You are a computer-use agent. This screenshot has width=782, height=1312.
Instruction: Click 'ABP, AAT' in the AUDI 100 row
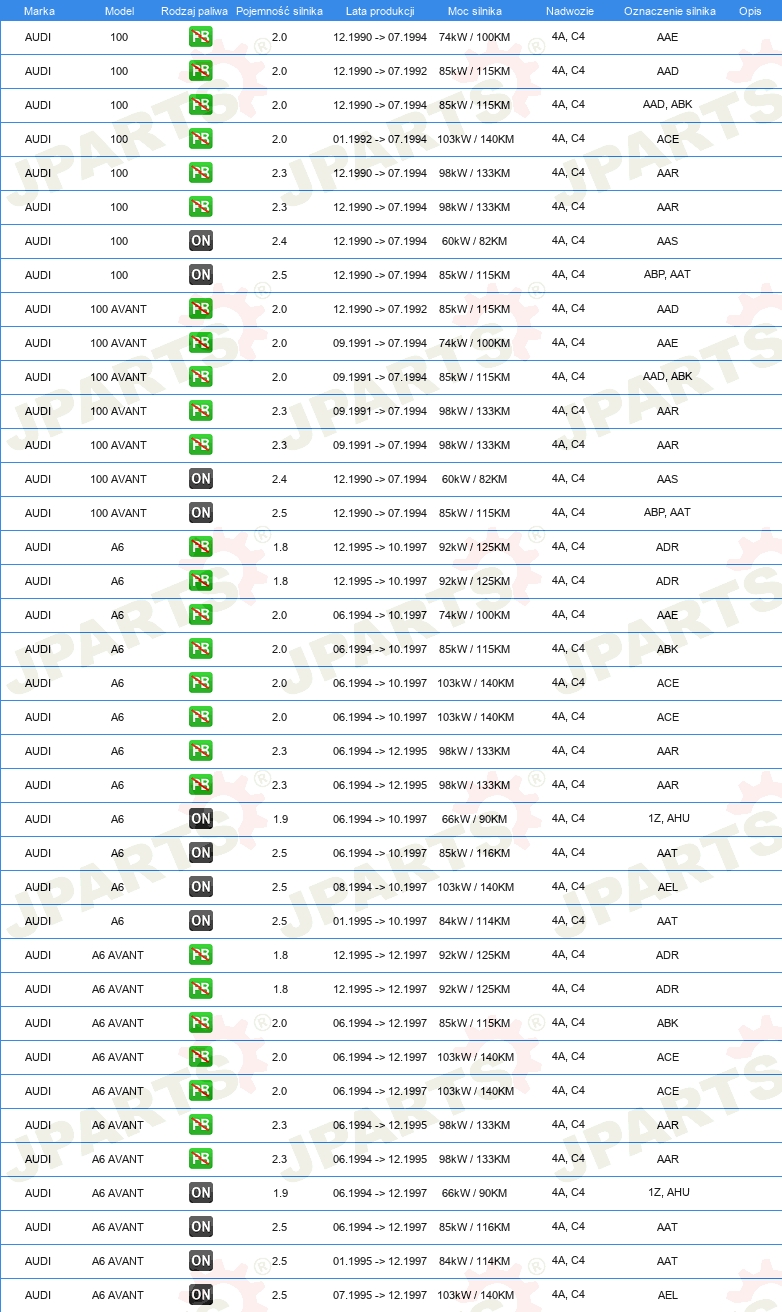coord(668,274)
